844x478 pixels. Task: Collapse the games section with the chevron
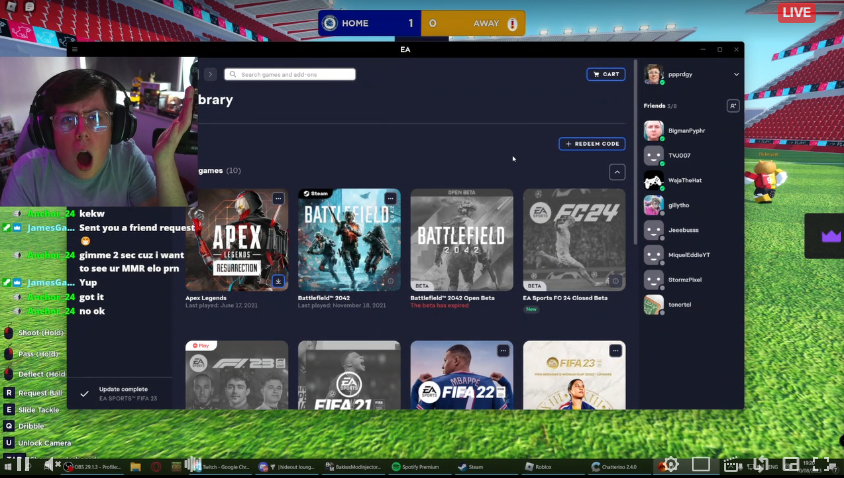click(617, 172)
